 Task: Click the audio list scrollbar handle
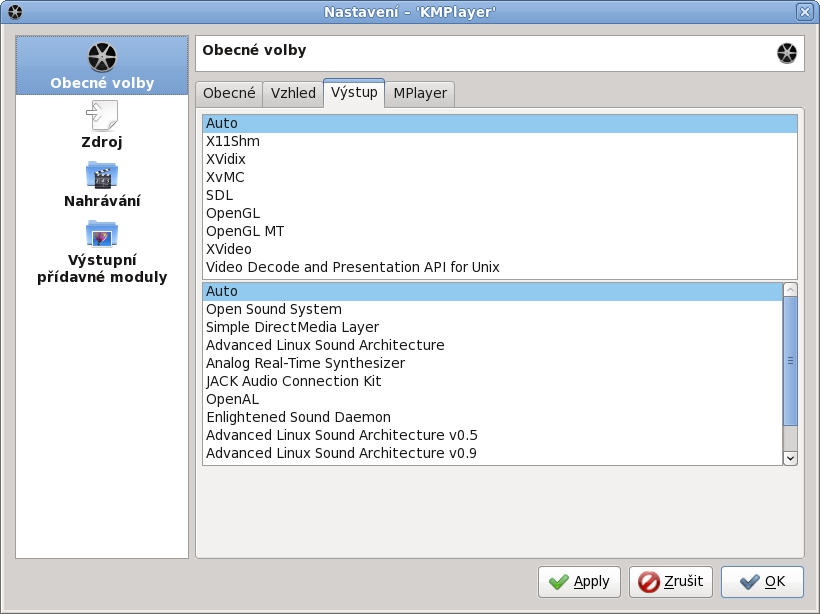coord(790,361)
